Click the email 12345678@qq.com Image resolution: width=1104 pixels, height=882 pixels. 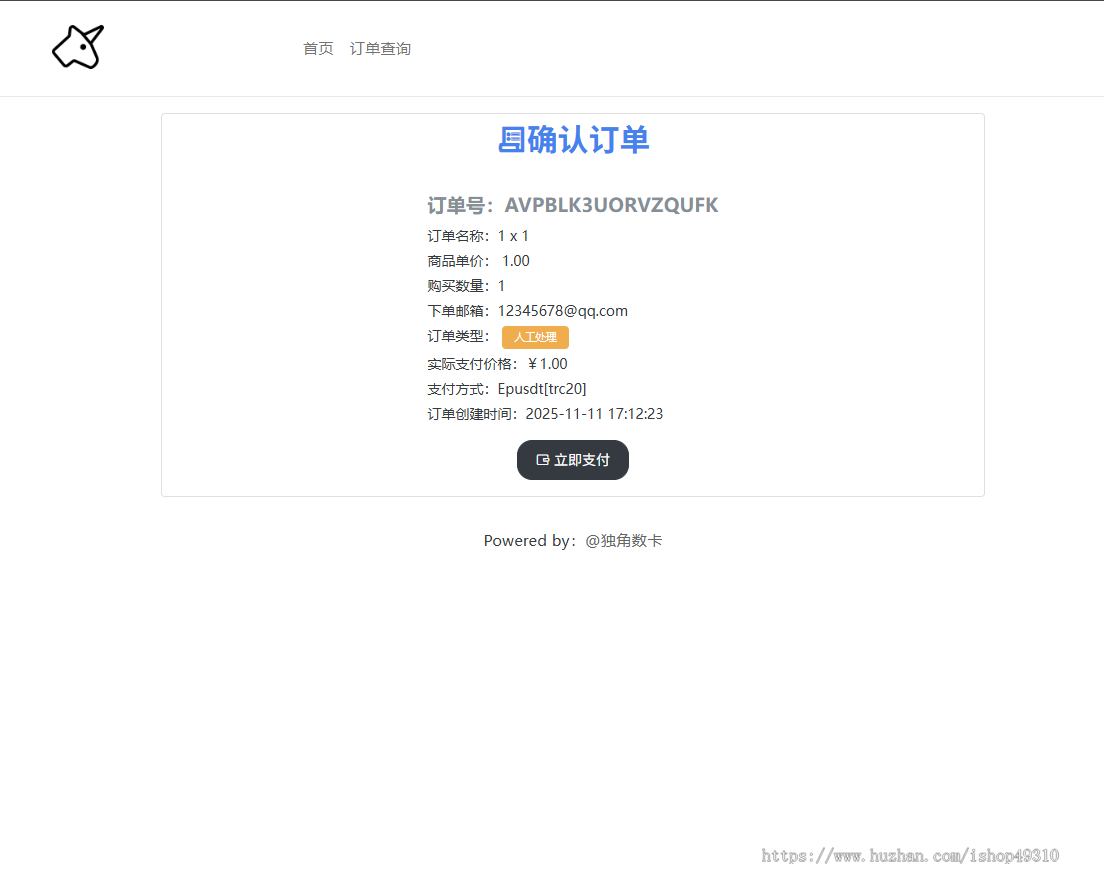click(x=563, y=311)
